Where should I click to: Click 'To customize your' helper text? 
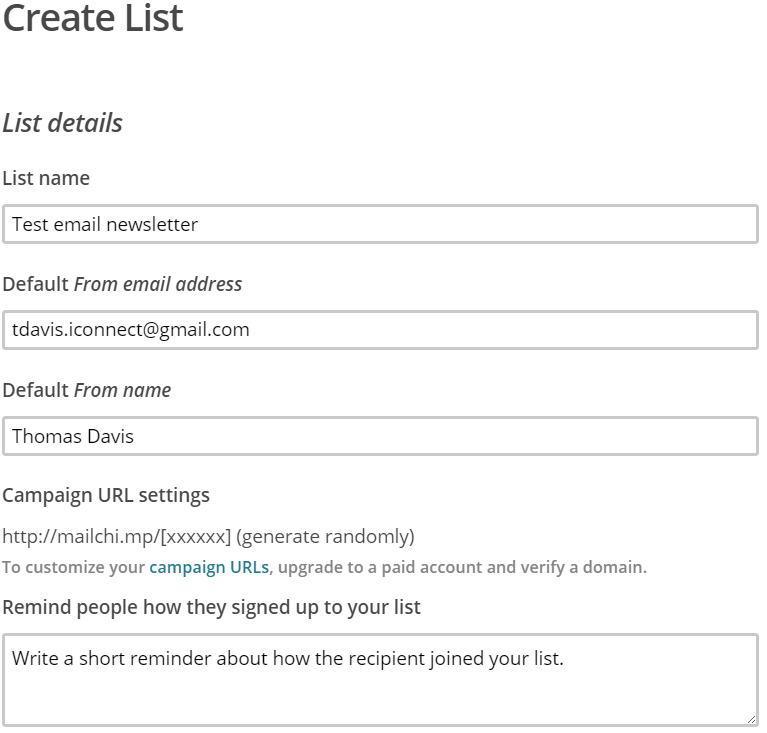coord(73,568)
